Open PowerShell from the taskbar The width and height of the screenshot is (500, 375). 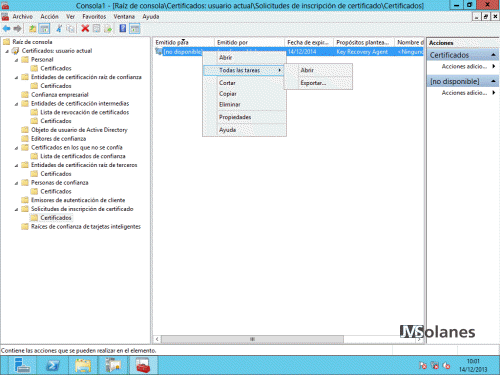[x=52, y=365]
